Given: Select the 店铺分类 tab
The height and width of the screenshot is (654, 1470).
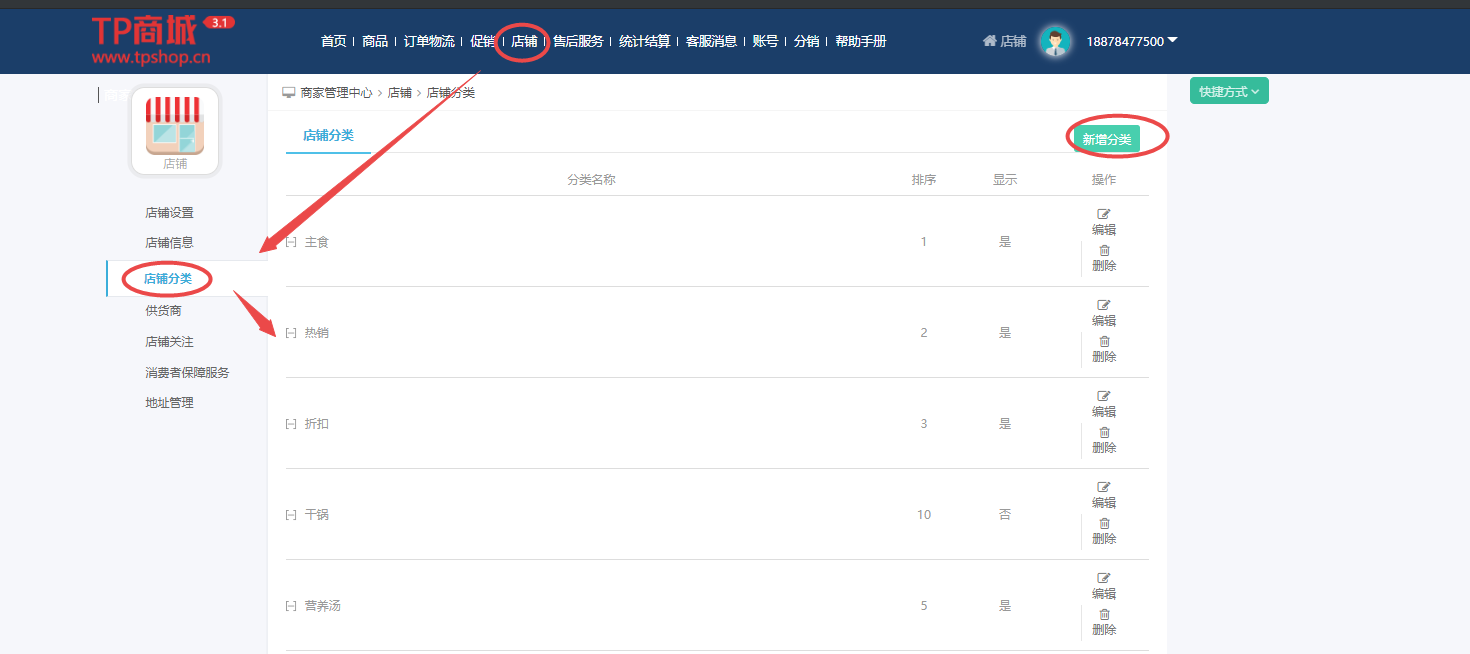Looking at the screenshot, I should coord(328,135).
